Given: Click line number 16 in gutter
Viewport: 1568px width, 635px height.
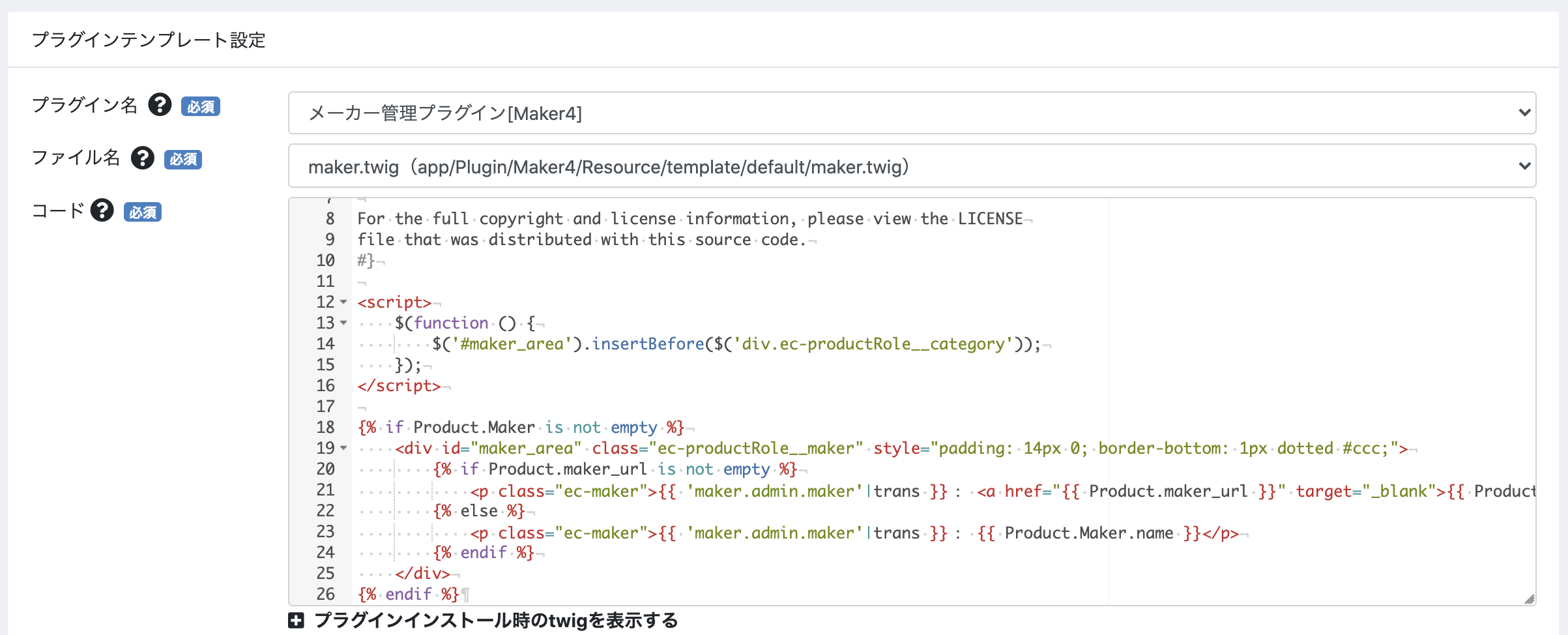Looking at the screenshot, I should pyautogui.click(x=325, y=385).
